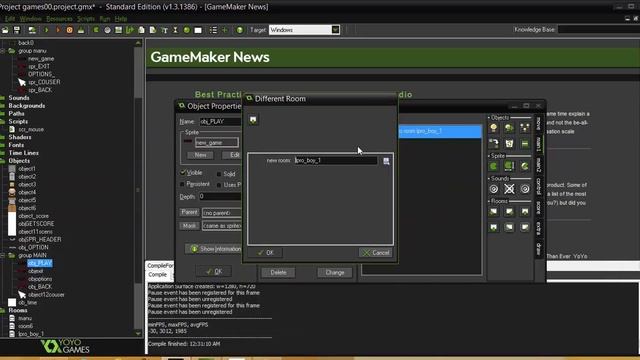640x360 pixels.
Task: Collapse the Scripts folder in the tree
Action: [x=2, y=122]
